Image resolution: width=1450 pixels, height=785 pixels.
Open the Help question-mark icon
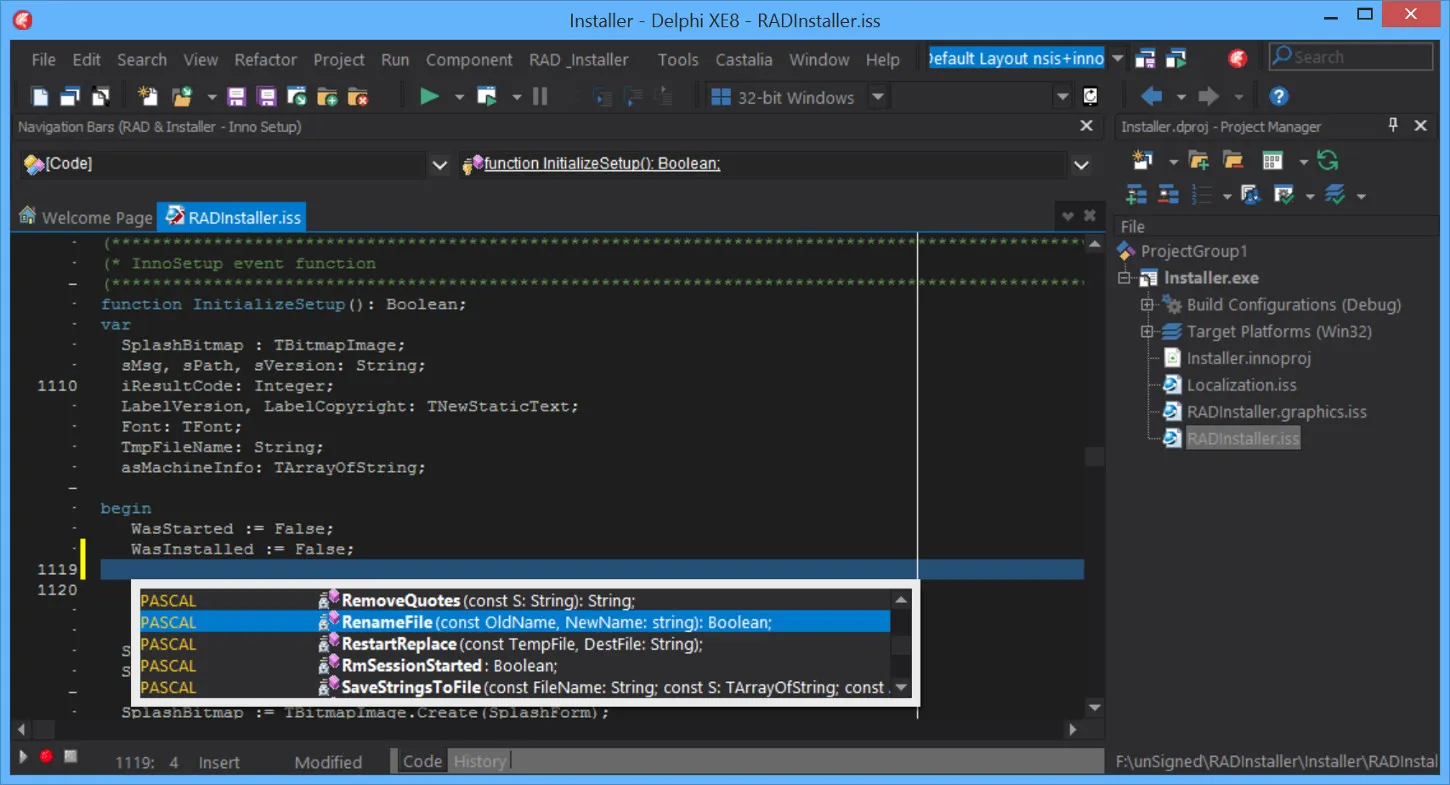click(1277, 96)
